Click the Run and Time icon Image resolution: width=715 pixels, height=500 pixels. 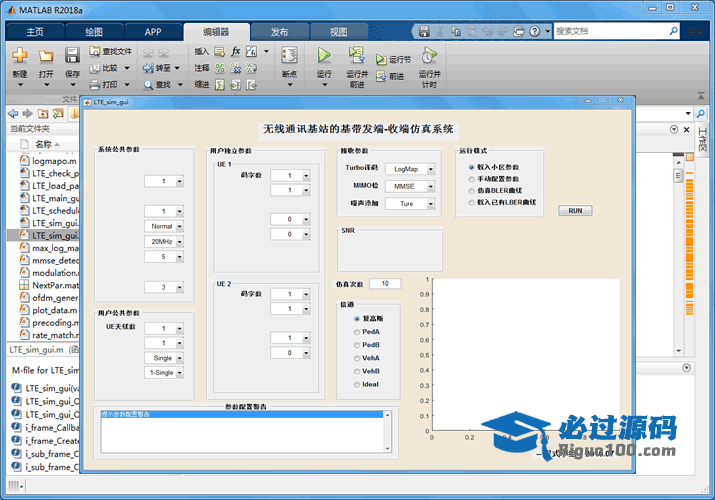point(429,56)
